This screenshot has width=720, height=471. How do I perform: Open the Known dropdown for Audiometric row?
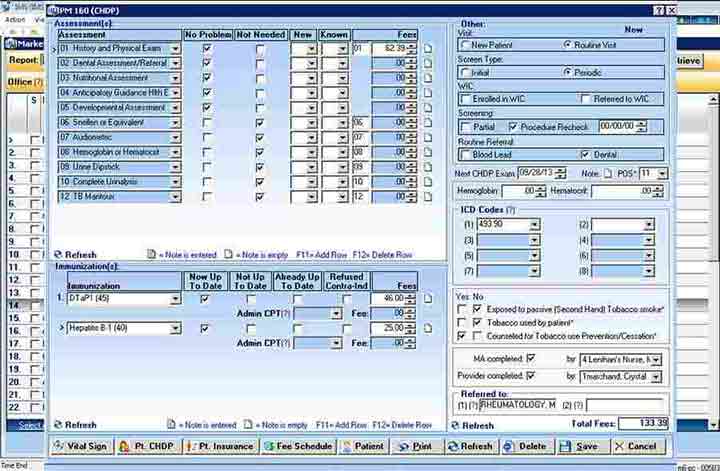coord(342,138)
